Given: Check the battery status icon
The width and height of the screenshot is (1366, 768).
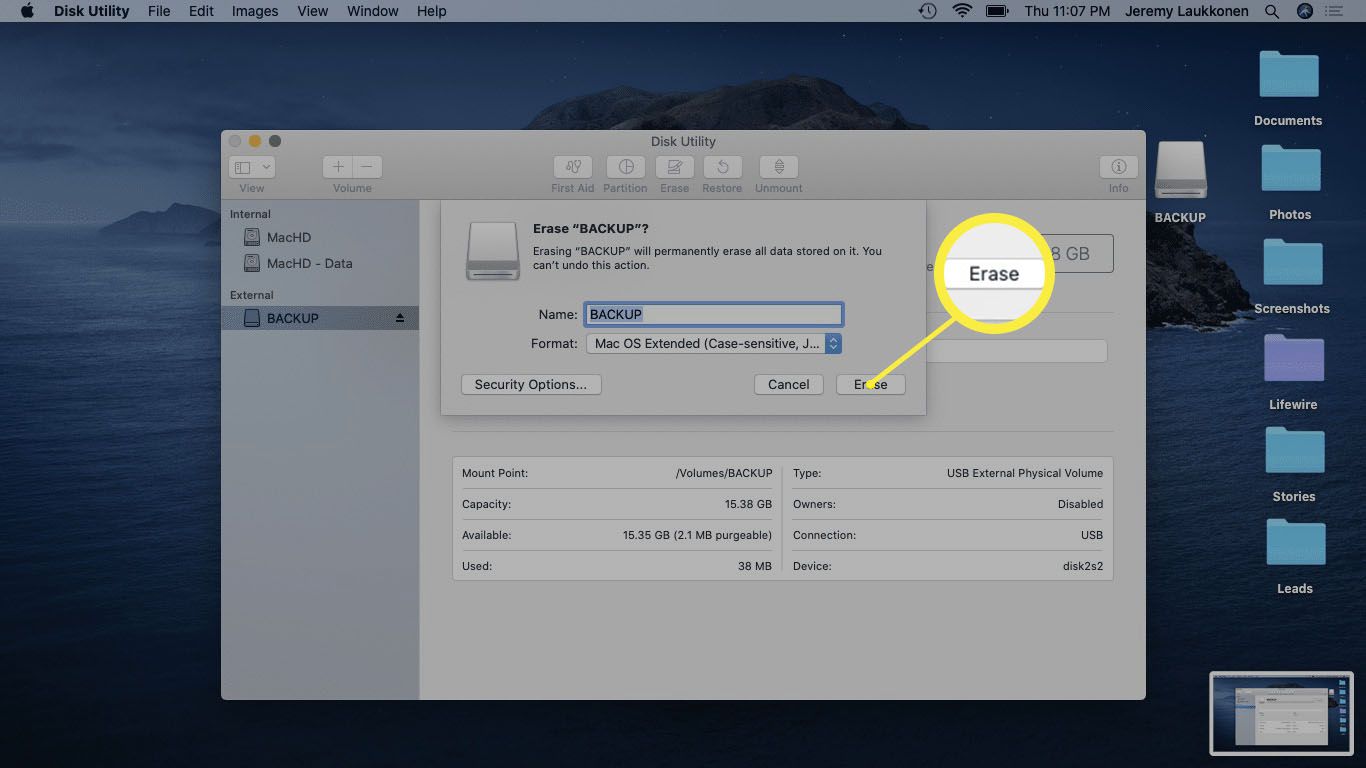Looking at the screenshot, I should [x=997, y=11].
